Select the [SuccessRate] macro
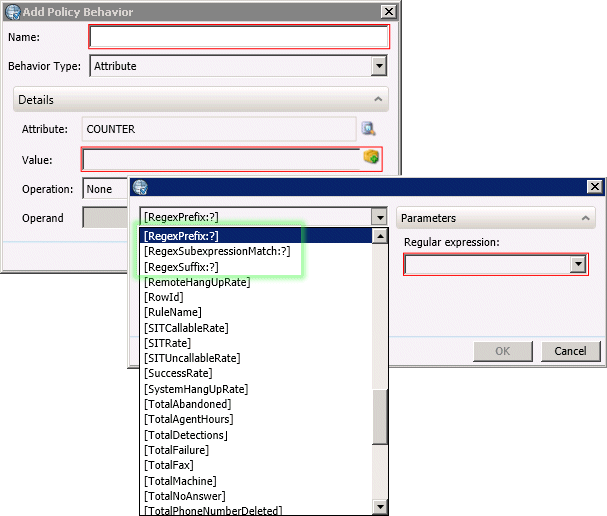607x516 pixels. point(179,374)
